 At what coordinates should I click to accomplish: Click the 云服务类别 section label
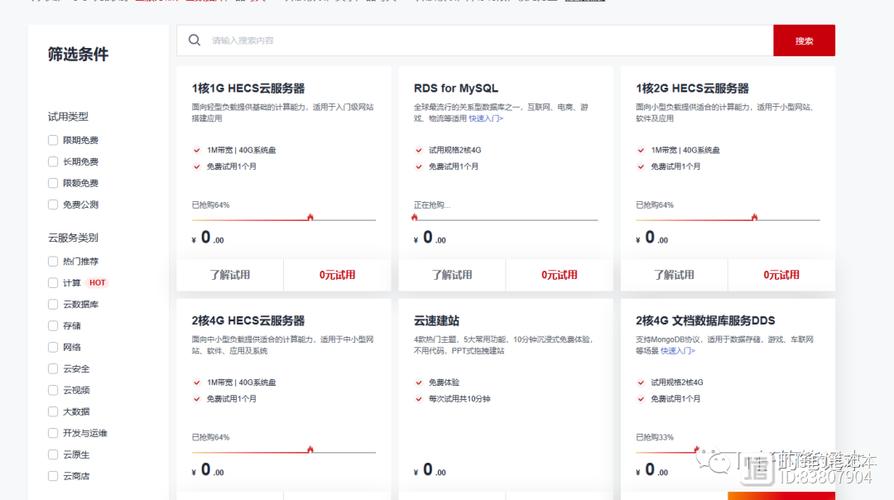click(73, 238)
